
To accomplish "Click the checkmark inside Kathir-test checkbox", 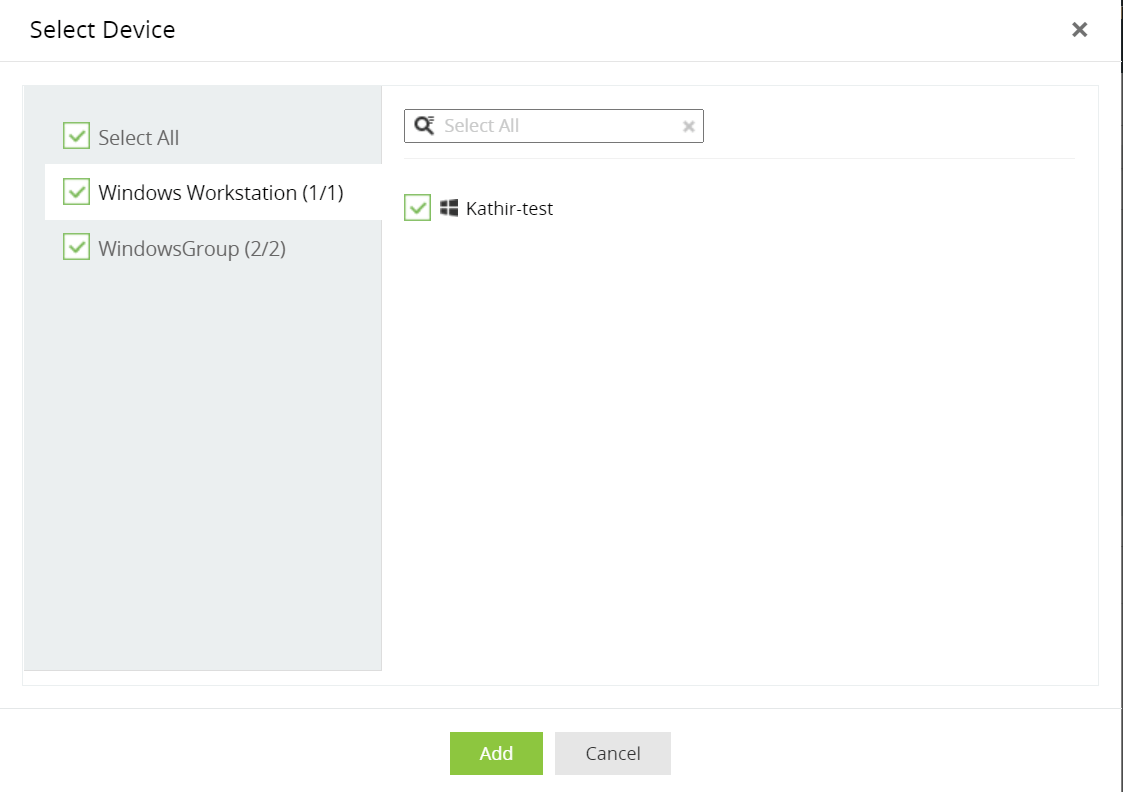I will pyautogui.click(x=417, y=208).
